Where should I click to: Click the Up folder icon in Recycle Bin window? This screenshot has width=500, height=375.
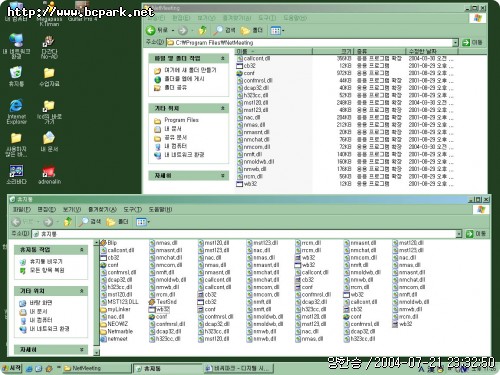coord(68,222)
